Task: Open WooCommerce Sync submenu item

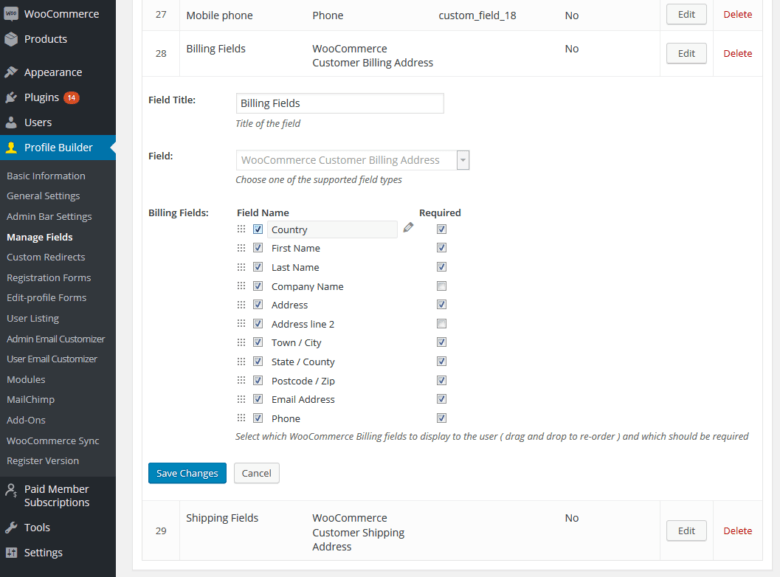Action: pyautogui.click(x=53, y=441)
